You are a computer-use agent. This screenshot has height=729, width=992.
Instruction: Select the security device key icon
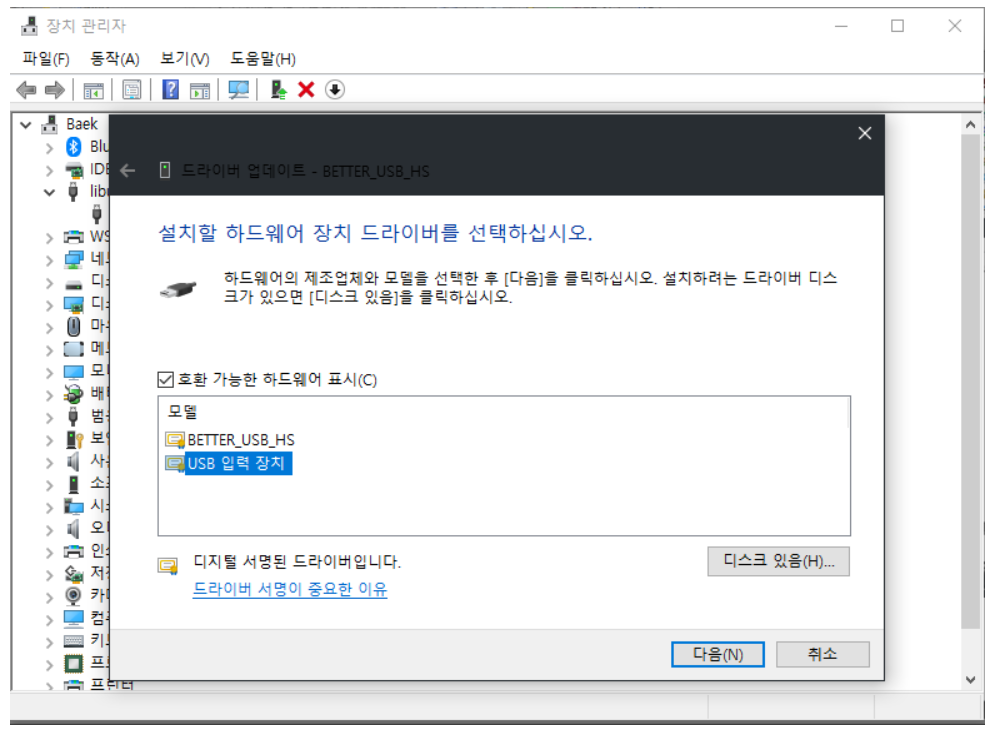pyautogui.click(x=75, y=439)
